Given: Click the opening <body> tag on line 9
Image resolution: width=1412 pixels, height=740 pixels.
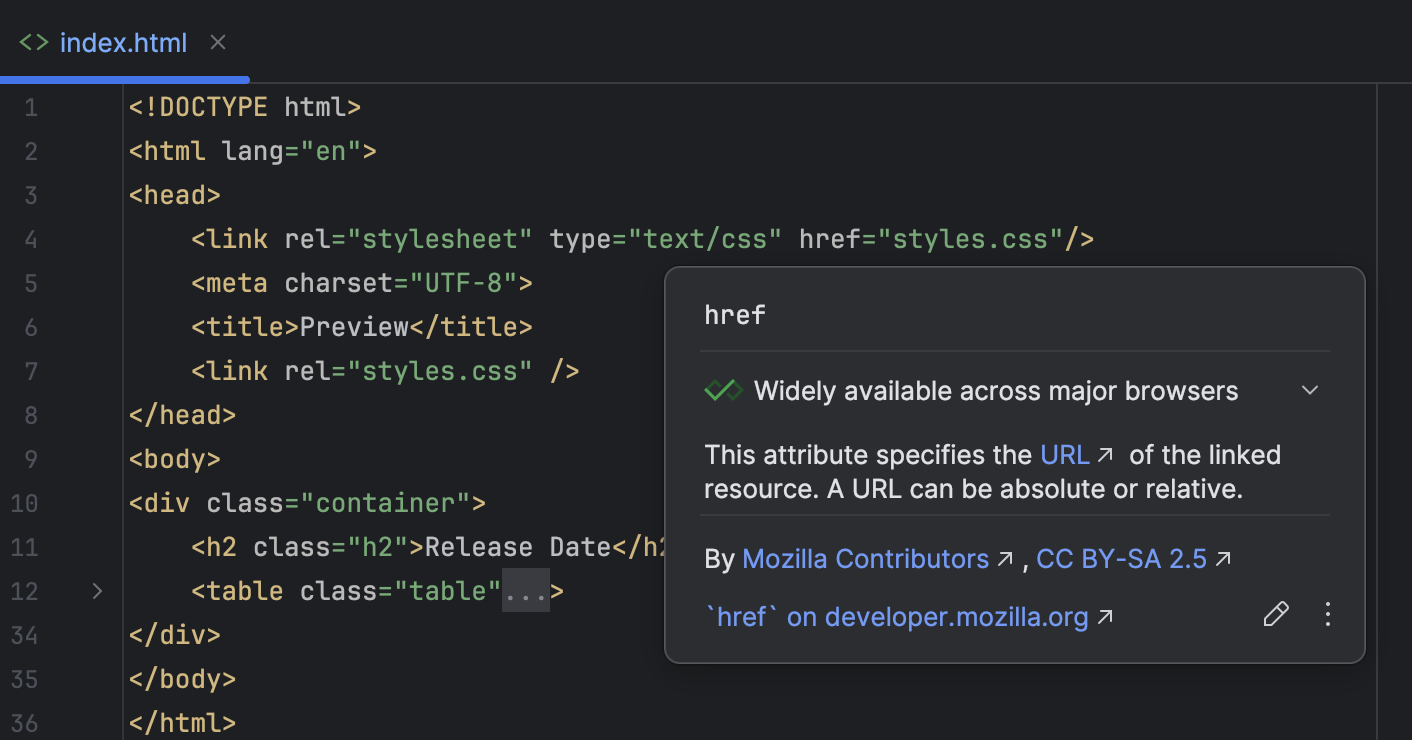Looking at the screenshot, I should (175, 459).
